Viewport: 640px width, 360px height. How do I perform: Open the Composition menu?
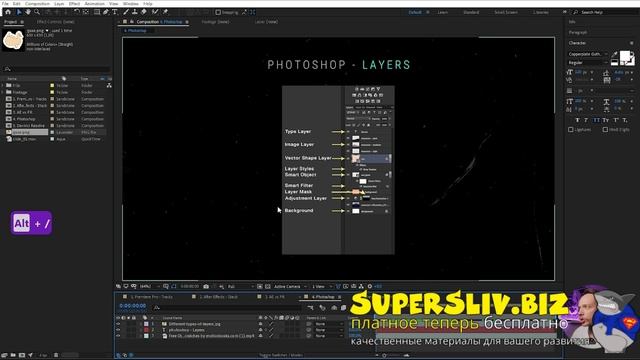pyautogui.click(x=37, y=3)
